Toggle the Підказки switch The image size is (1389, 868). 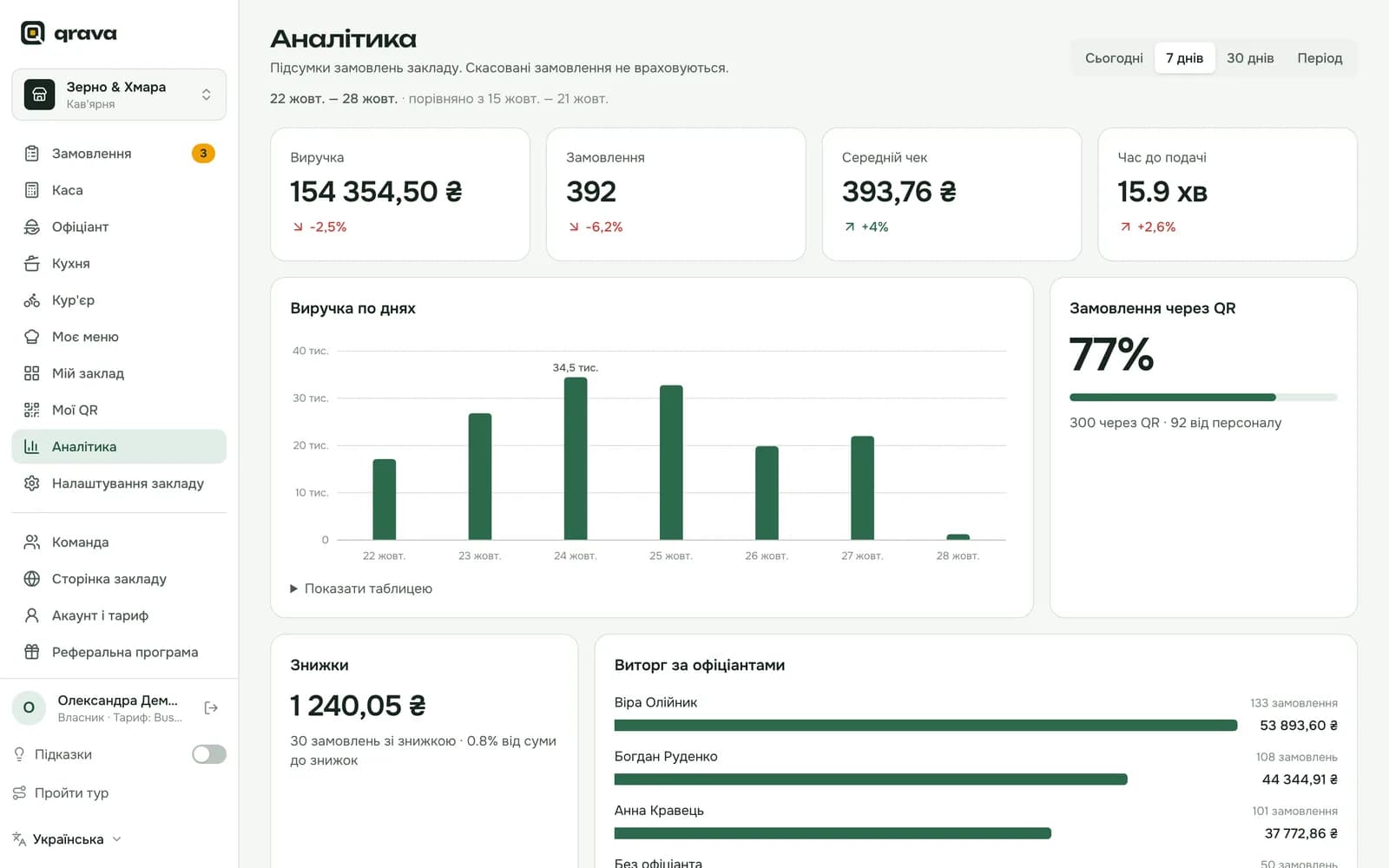click(209, 754)
